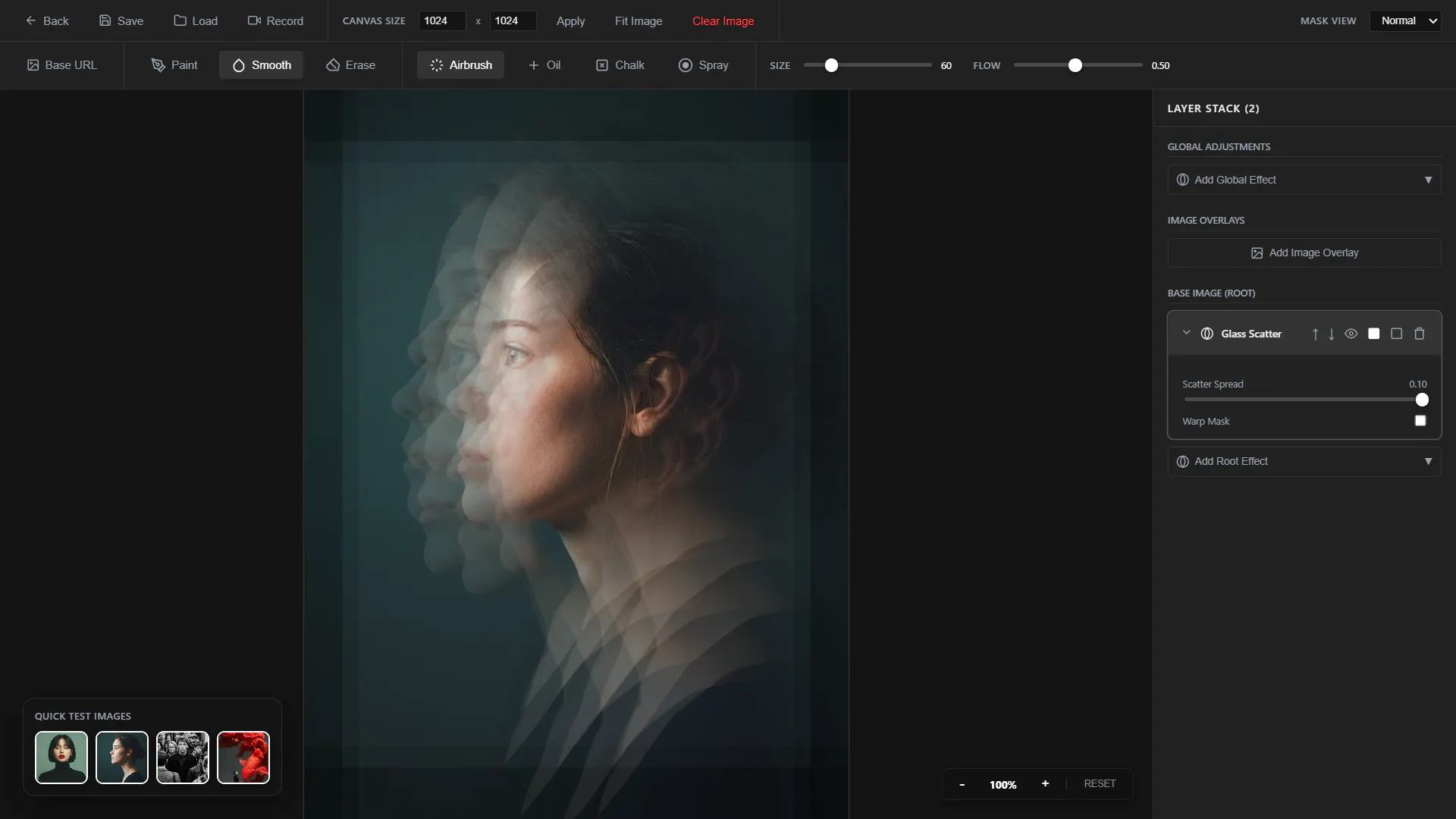The image size is (1456, 819).
Task: Load the first quick test image of woman in turtleneck
Action: tap(61, 757)
